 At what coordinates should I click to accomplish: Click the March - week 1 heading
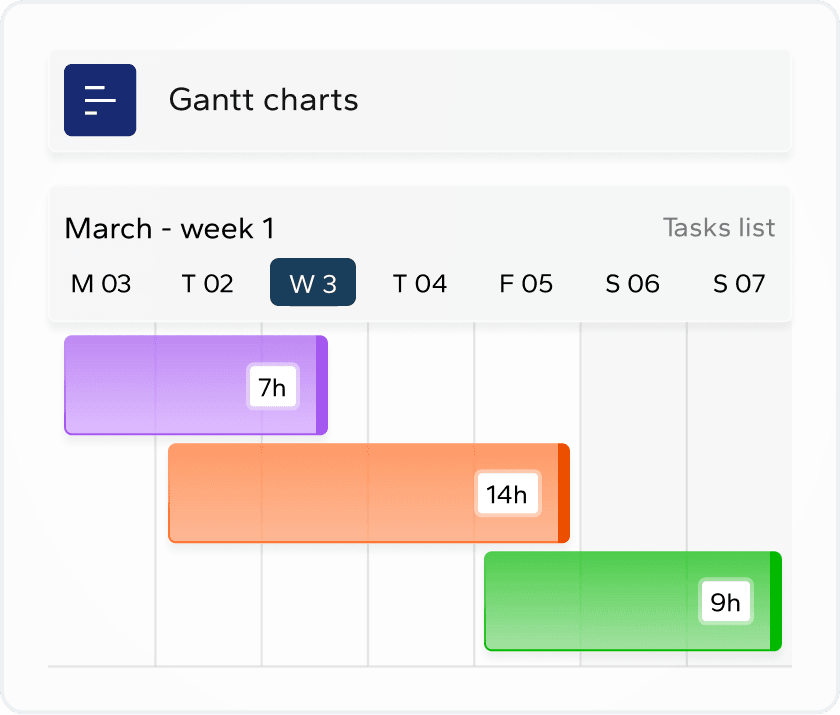click(x=169, y=228)
